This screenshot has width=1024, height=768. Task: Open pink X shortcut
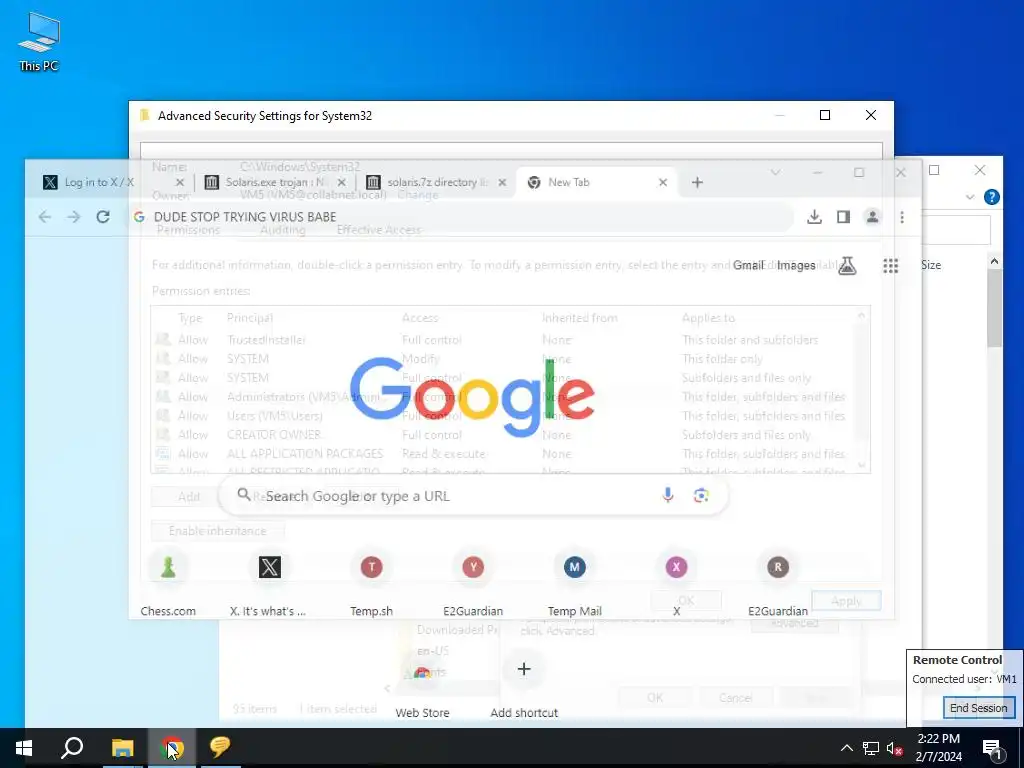(676, 581)
